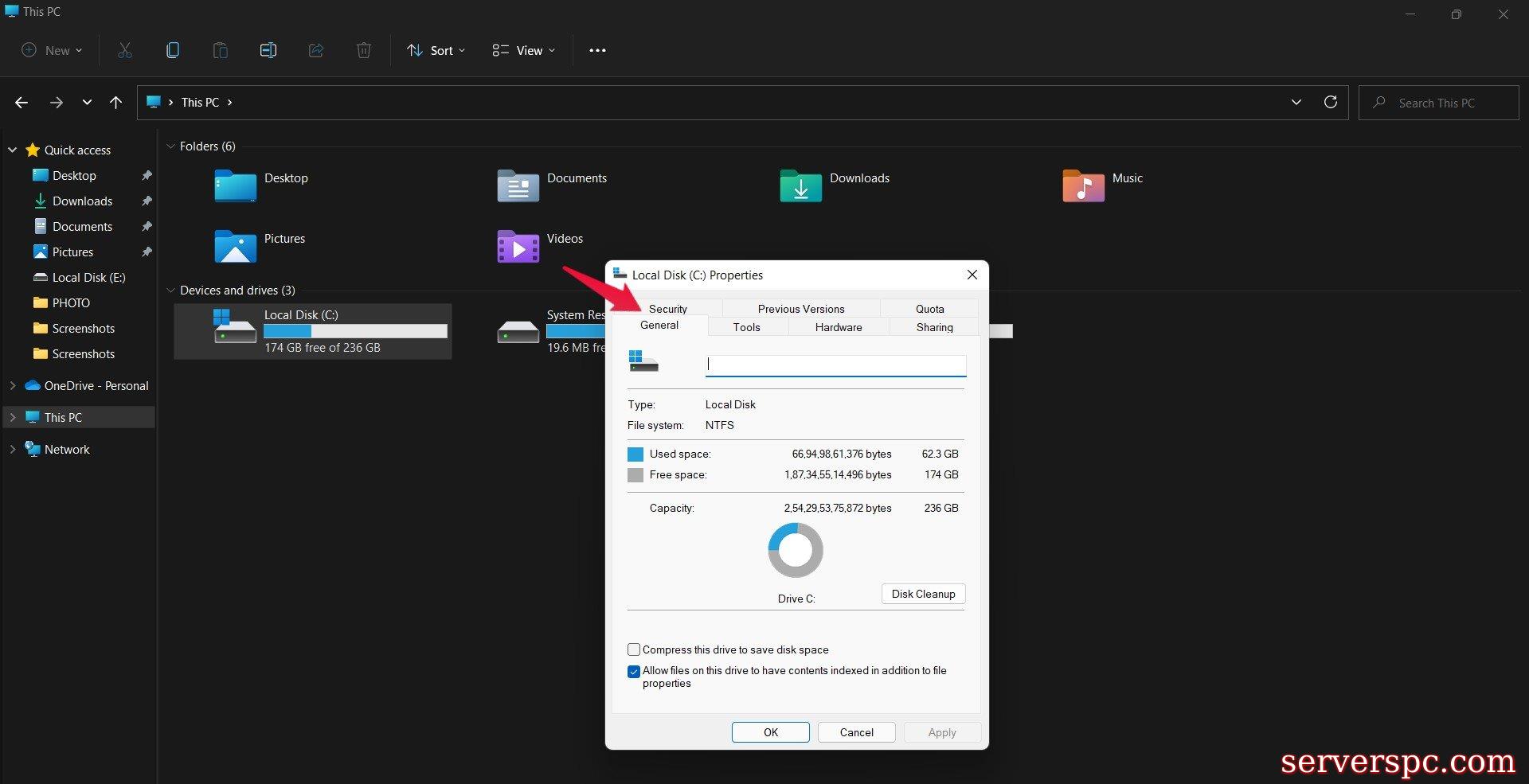Click the Cut scissors icon in toolbar

(x=125, y=50)
